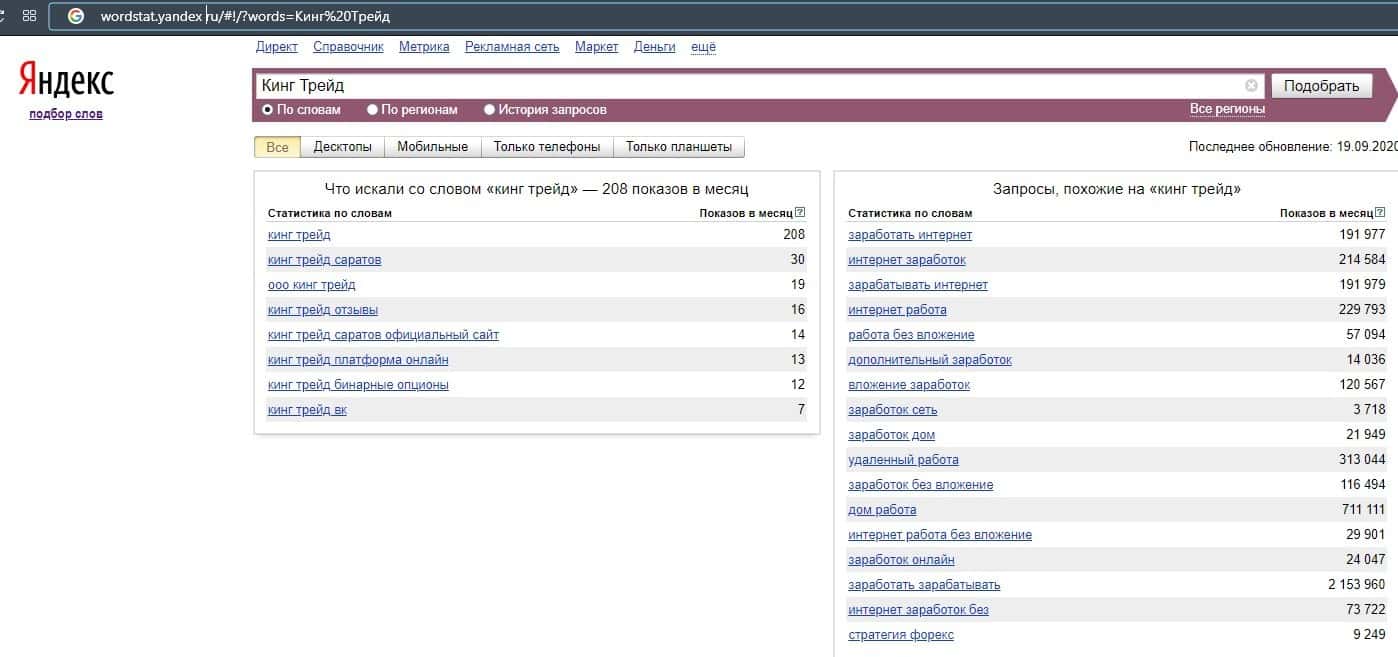Click the 'Кинг Трейд' search input field
Viewport: 1398px width, 657px height.
tap(740, 86)
